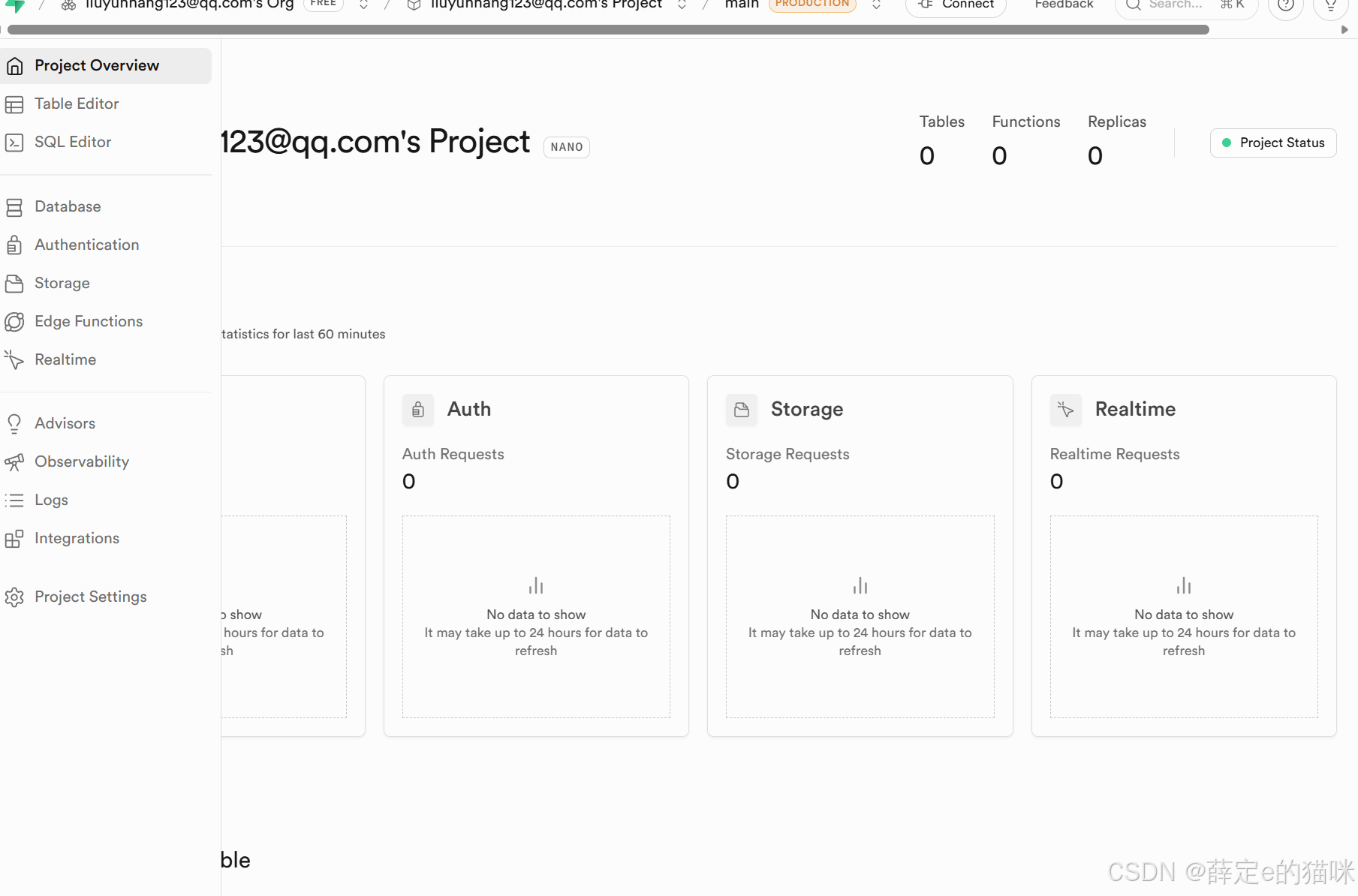This screenshot has height=896, width=1358.
Task: Click the Connect button in header
Action: click(x=956, y=5)
